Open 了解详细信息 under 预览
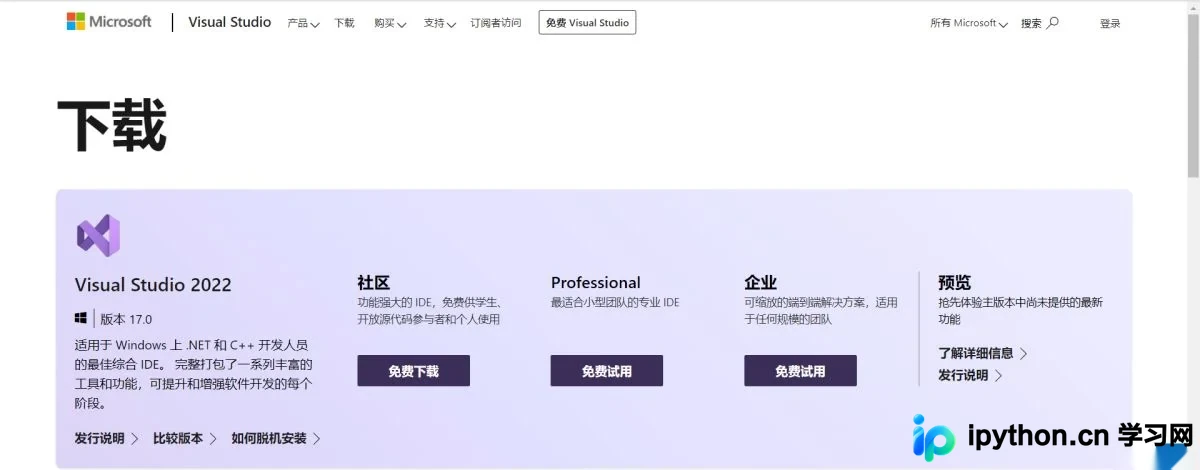Screen dimensions: 1200x470 pyautogui.click(x=983, y=353)
